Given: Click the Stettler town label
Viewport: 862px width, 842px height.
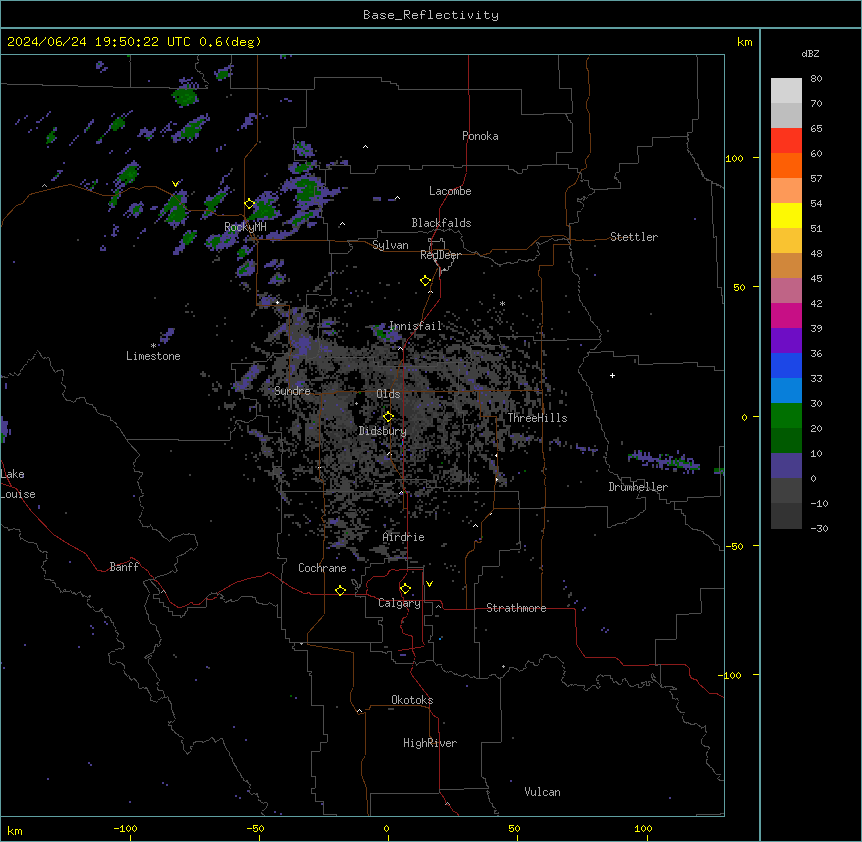Looking at the screenshot, I should 634,237.
